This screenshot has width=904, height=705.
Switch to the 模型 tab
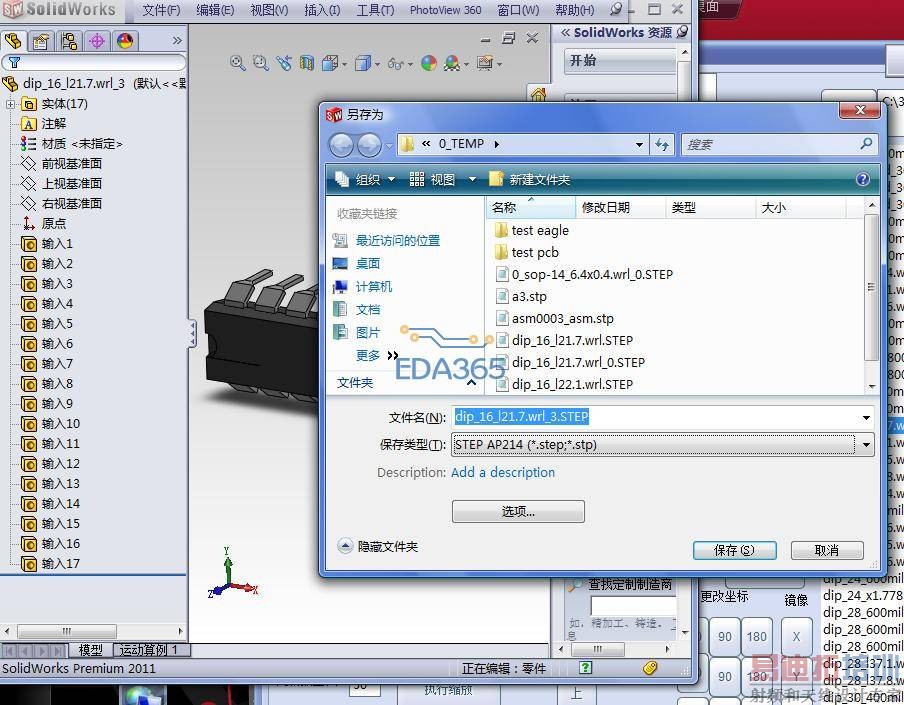point(90,650)
